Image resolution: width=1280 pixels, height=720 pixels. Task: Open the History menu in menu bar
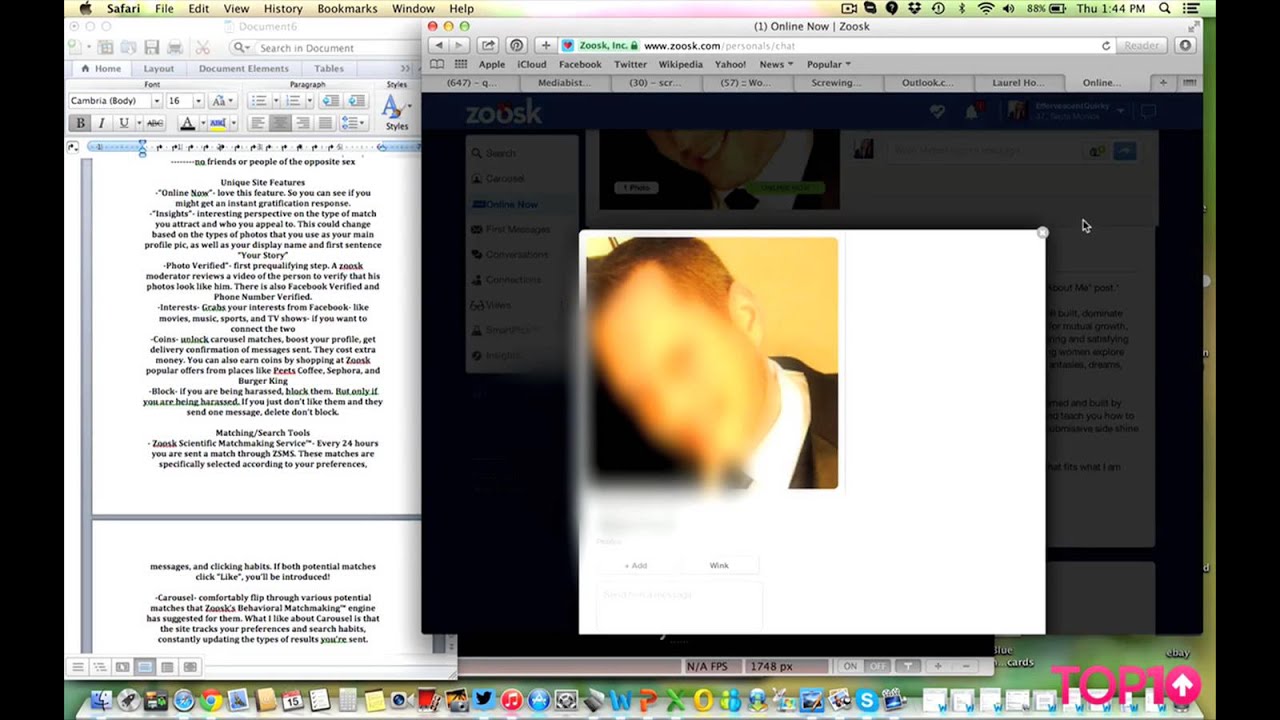click(283, 8)
